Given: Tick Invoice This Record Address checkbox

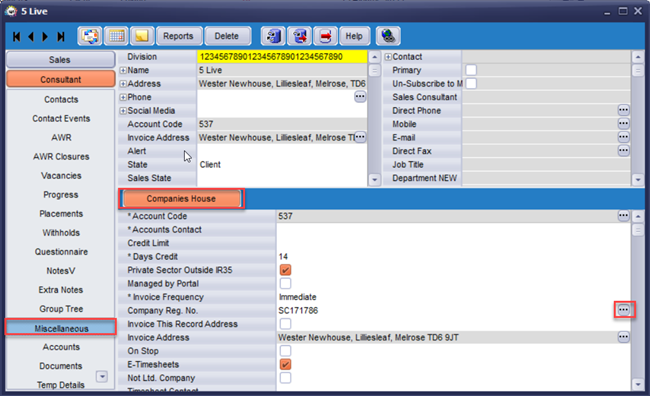Looking at the screenshot, I should 285,323.
